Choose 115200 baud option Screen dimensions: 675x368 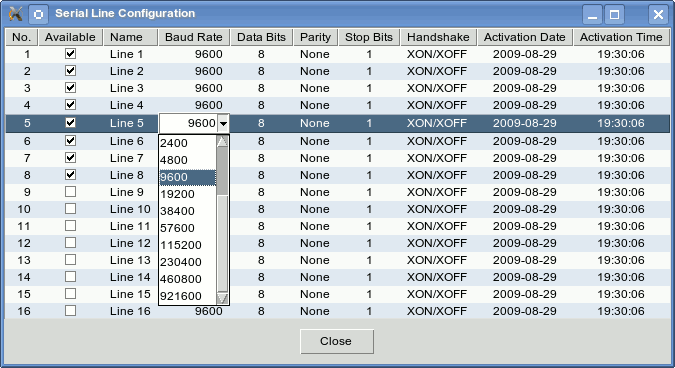(x=188, y=245)
